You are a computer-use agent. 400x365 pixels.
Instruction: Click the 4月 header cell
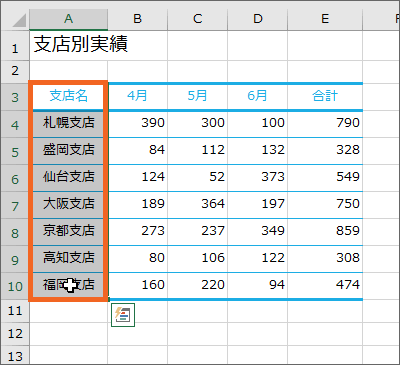(138, 97)
